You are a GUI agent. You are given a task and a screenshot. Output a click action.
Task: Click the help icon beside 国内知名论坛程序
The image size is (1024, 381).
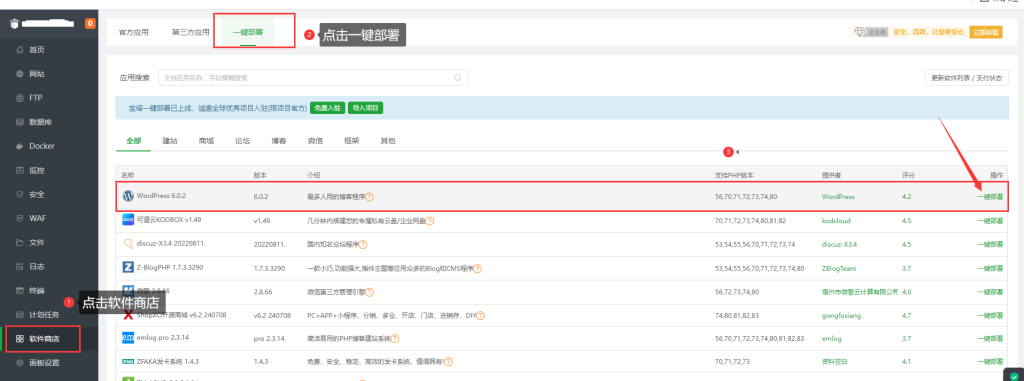[363, 244]
